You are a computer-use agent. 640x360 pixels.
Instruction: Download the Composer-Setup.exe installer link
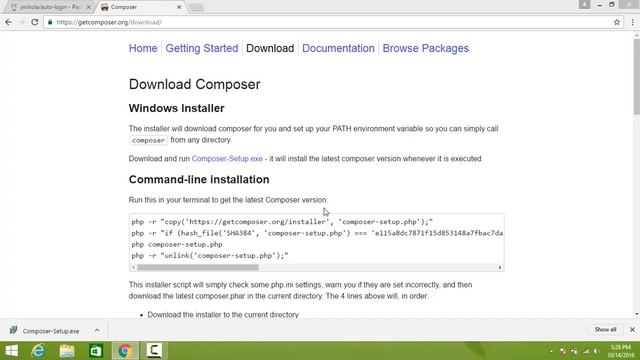(x=227, y=158)
